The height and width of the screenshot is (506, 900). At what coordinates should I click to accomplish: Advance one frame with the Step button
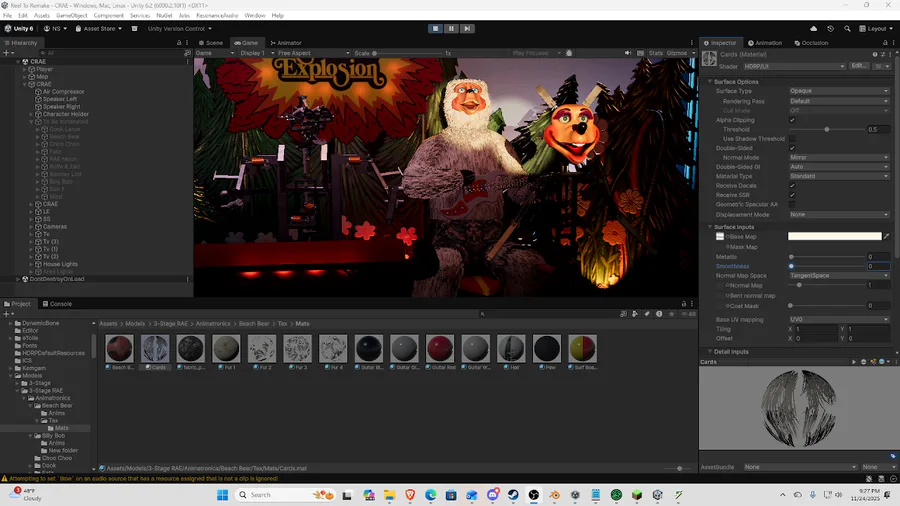click(x=467, y=28)
